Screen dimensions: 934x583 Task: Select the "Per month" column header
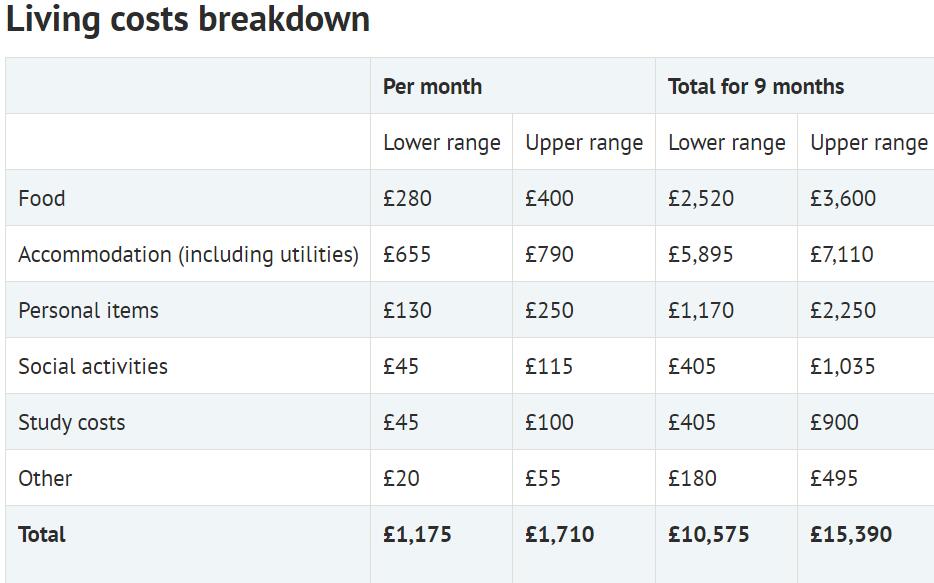pos(432,86)
